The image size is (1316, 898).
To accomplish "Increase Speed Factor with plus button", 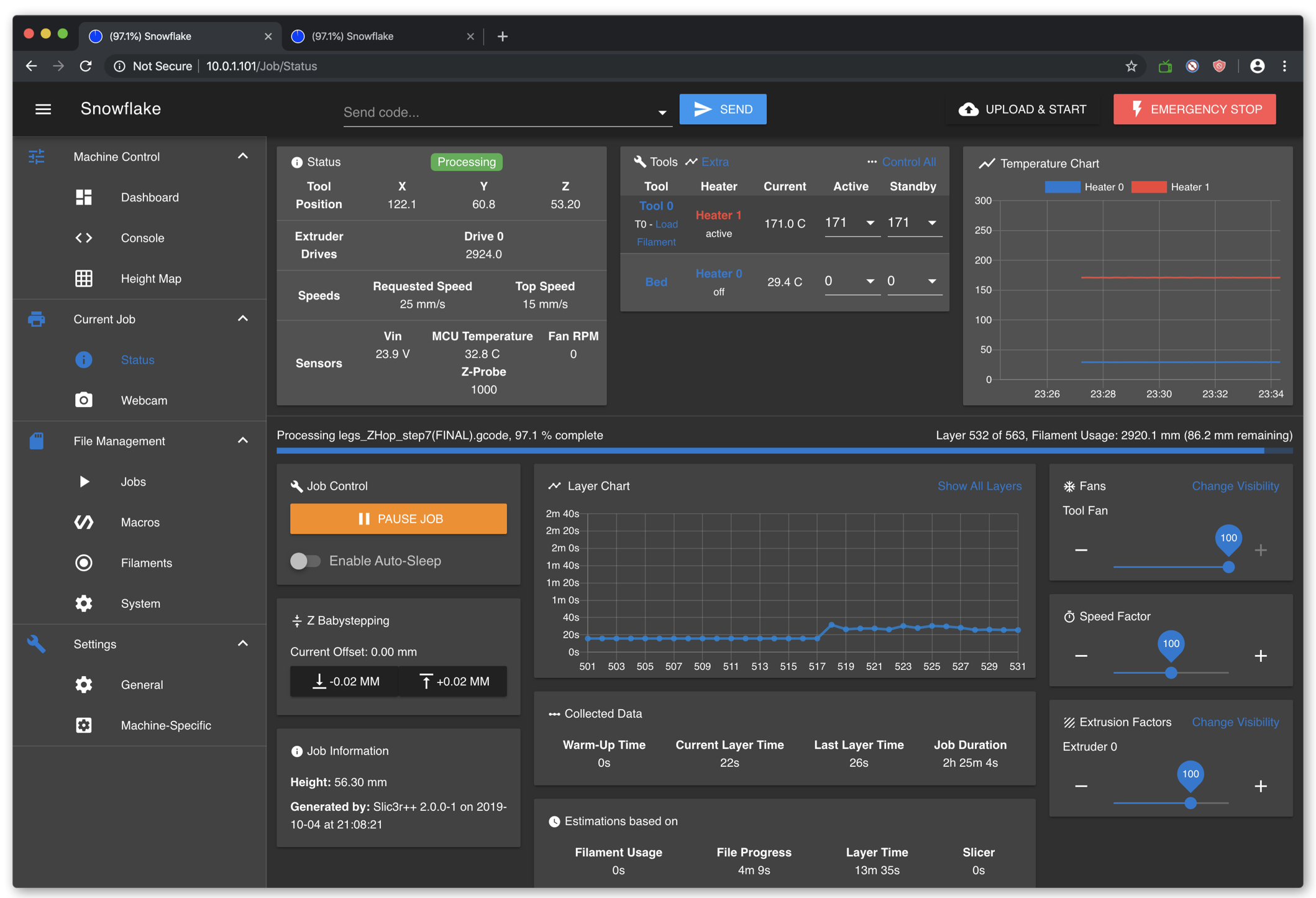I will point(1260,656).
